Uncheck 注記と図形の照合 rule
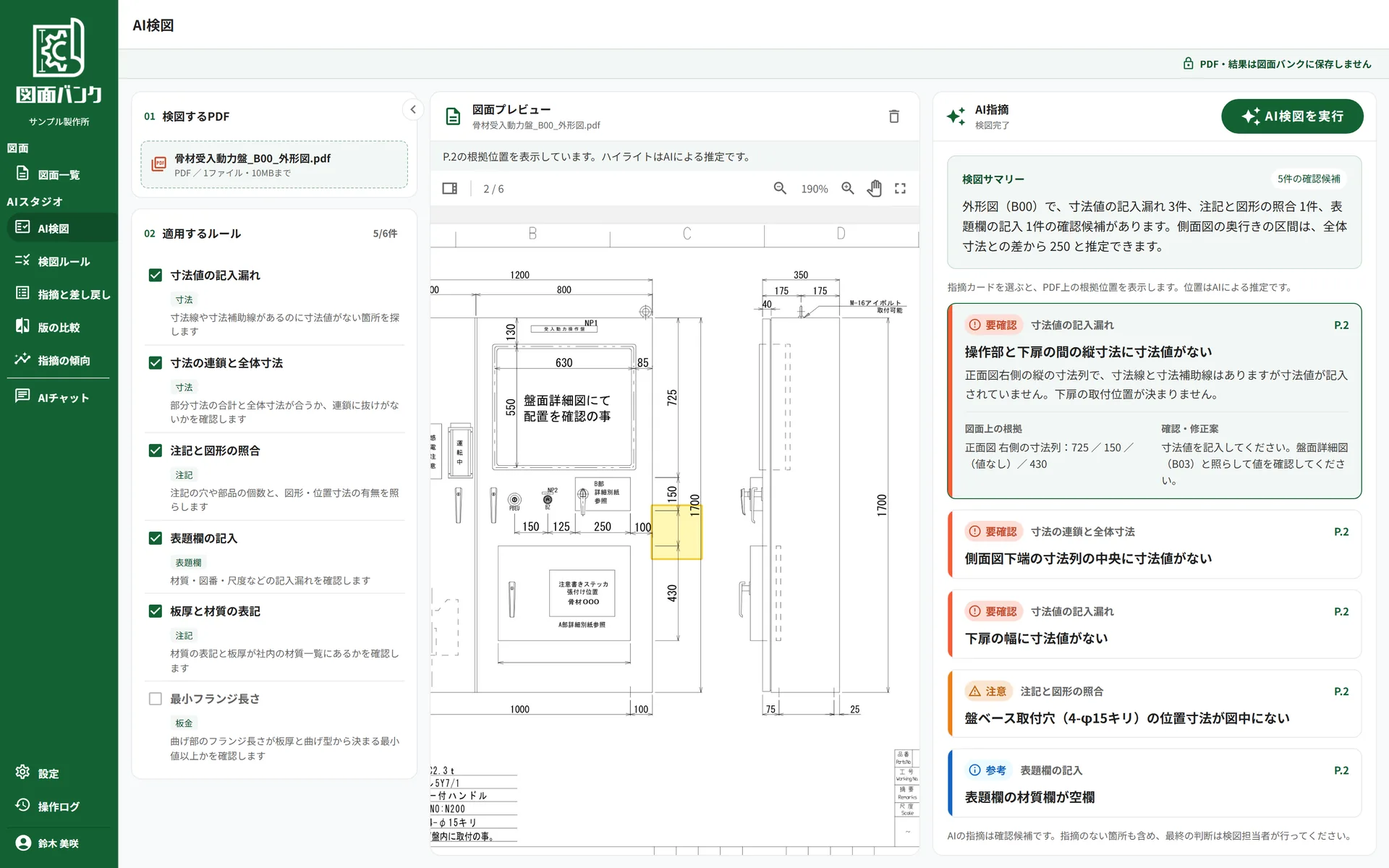 point(155,450)
